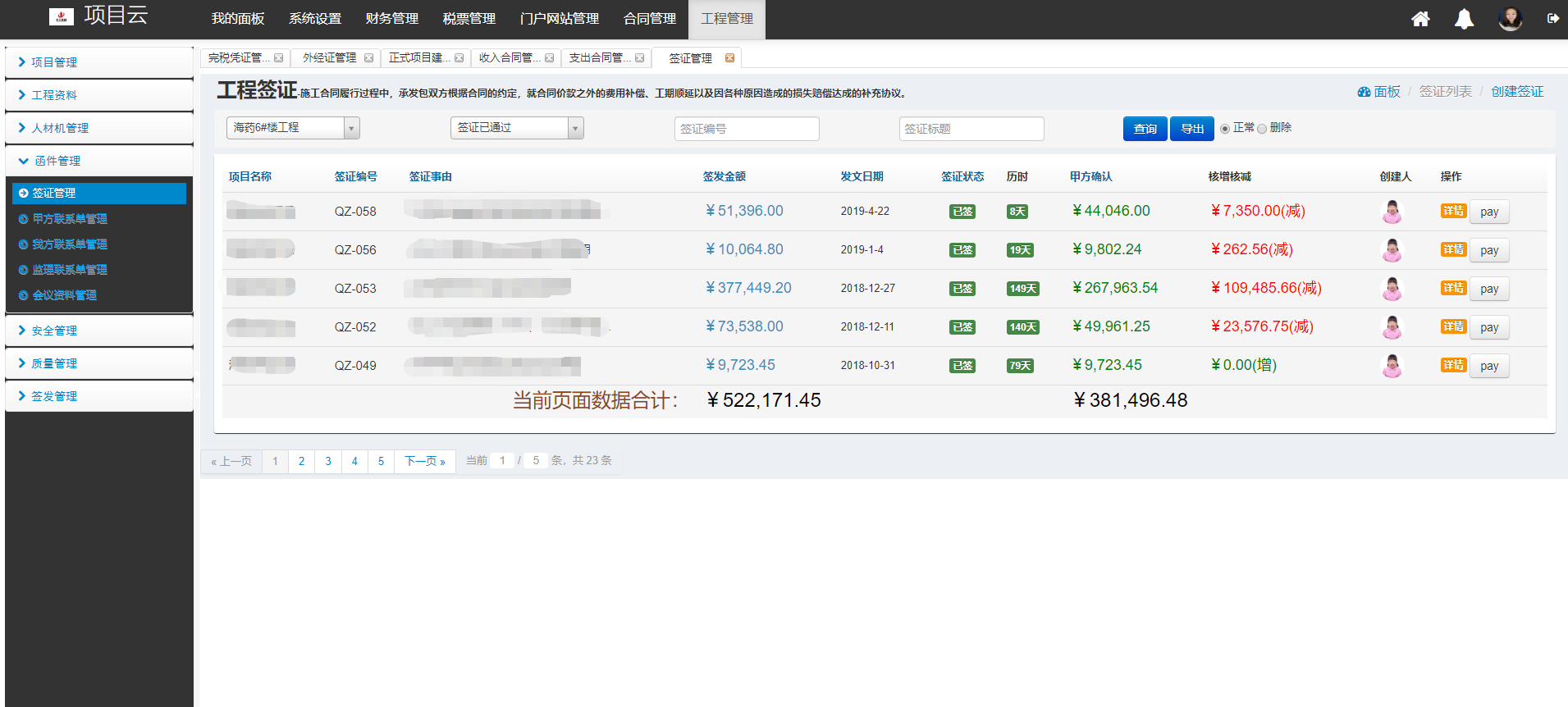Open 详情 badge for row QZ-052
Viewport: 1568px width, 707px height.
[x=1453, y=326]
